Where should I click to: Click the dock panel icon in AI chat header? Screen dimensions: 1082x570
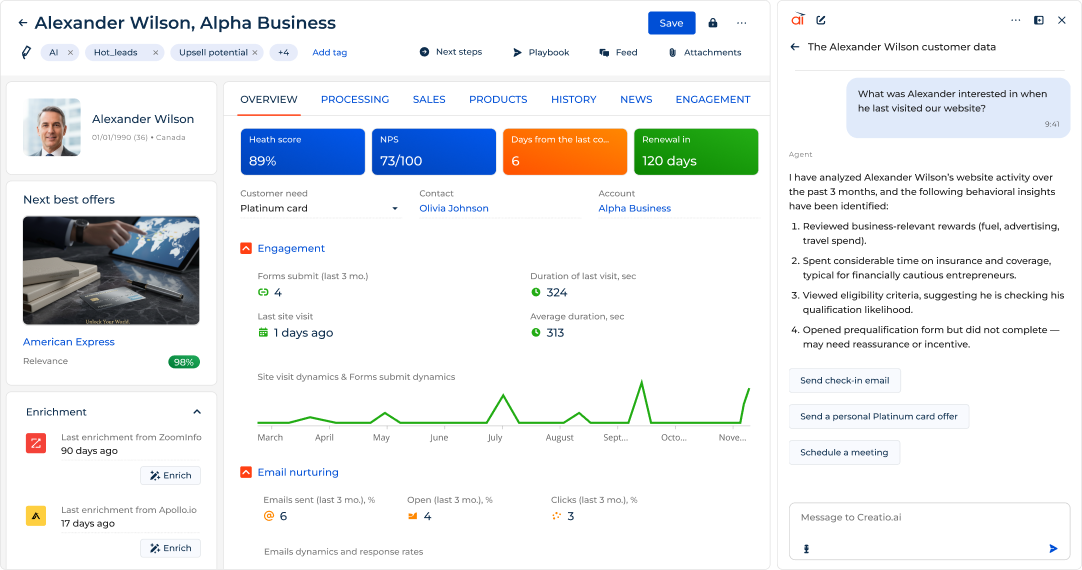point(1039,20)
